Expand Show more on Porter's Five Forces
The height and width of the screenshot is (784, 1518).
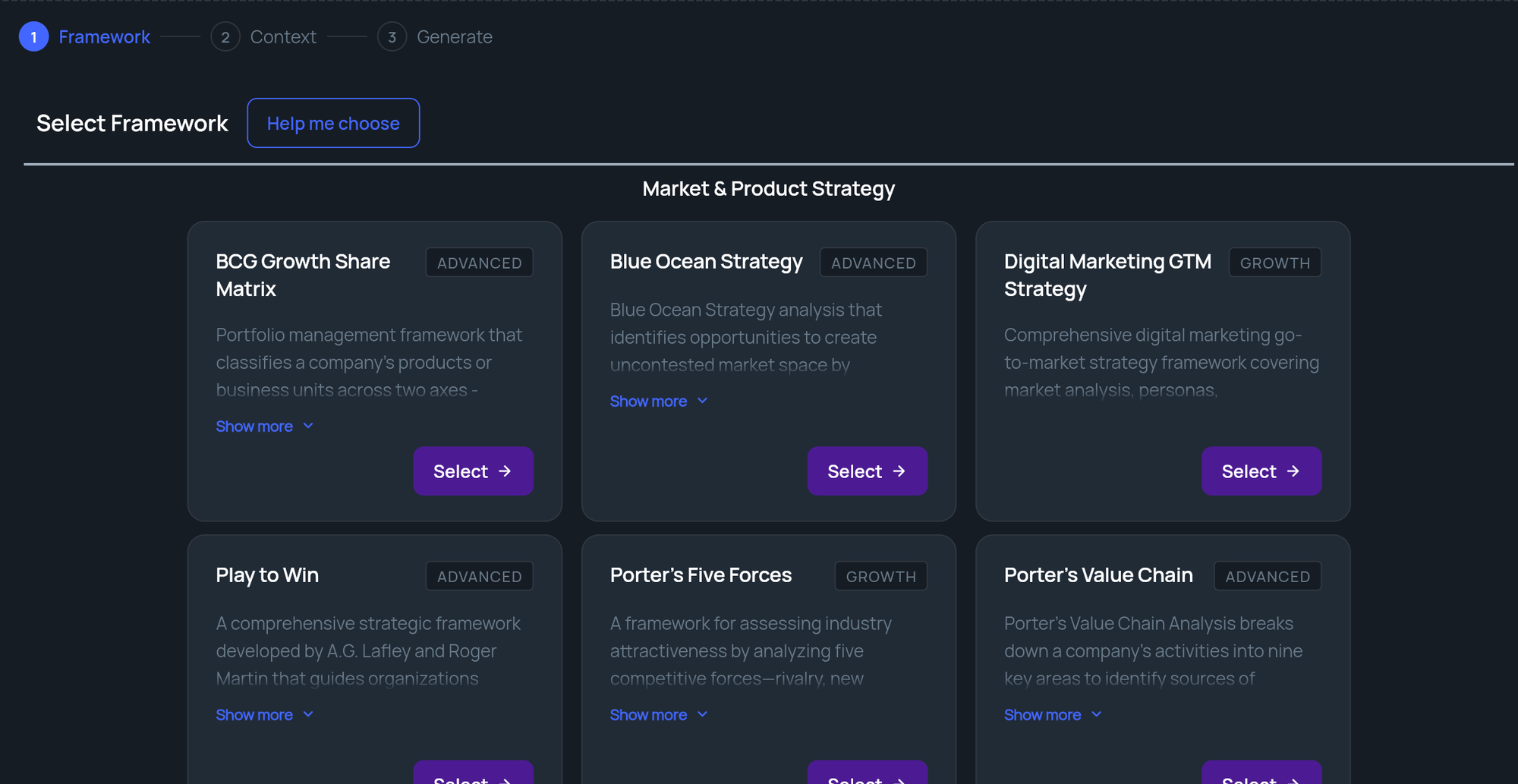(659, 715)
